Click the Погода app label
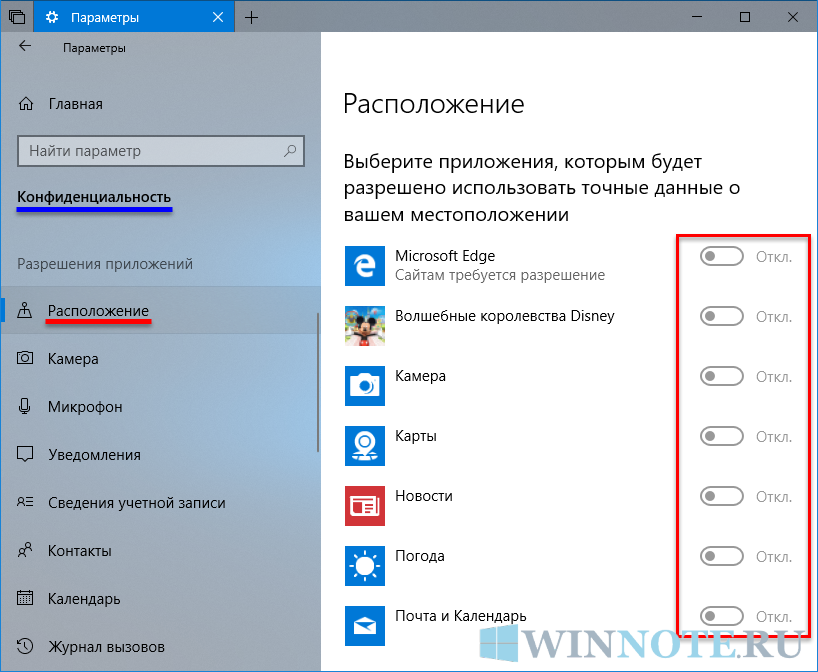This screenshot has height=672, width=818. pos(419,556)
